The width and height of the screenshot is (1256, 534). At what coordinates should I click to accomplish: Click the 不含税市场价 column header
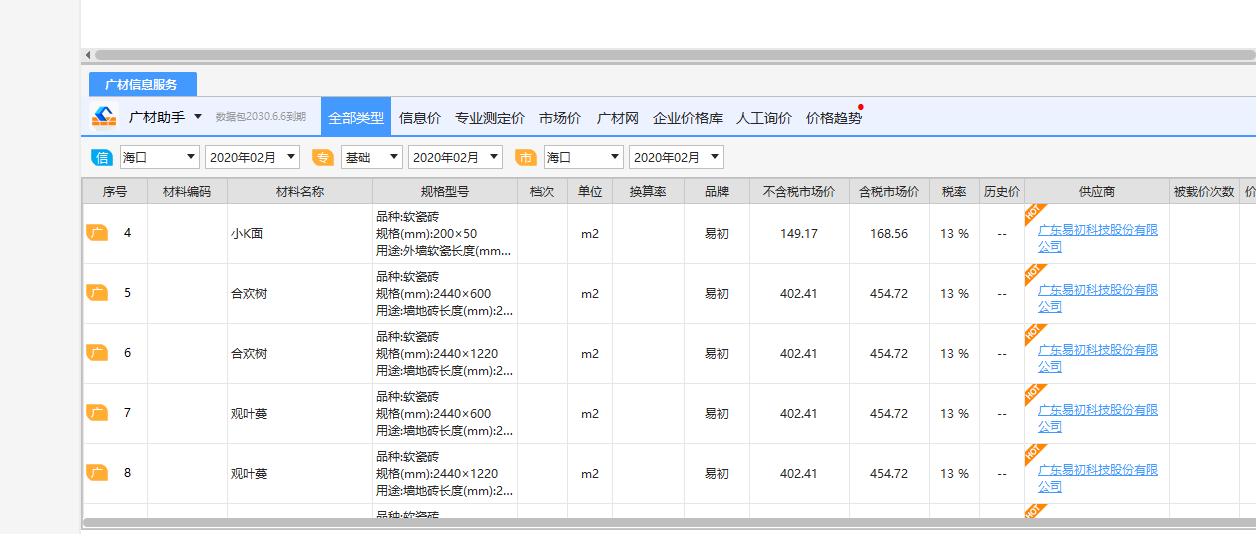[799, 191]
